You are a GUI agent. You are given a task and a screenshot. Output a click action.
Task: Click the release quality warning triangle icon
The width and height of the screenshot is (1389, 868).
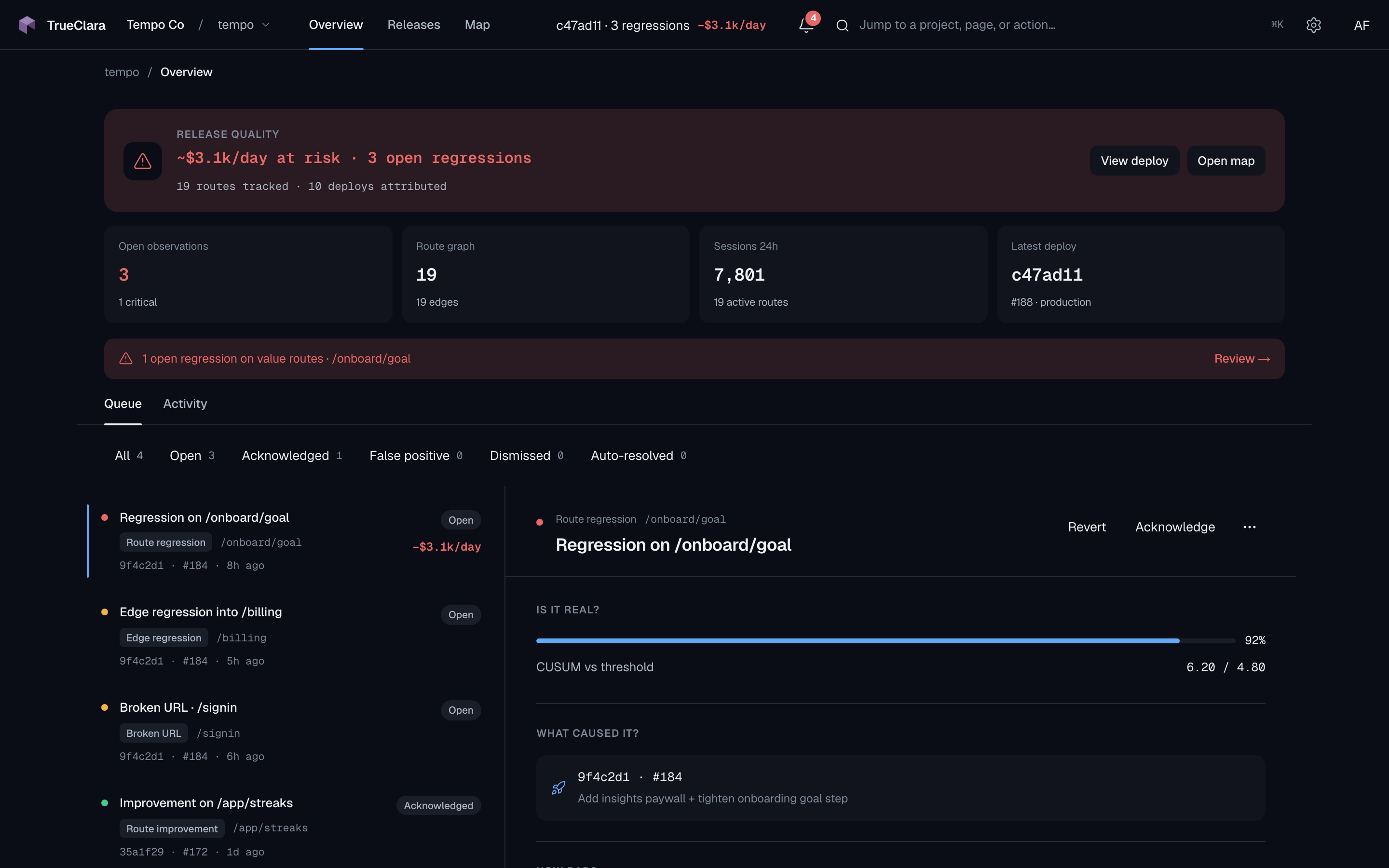[x=143, y=162]
